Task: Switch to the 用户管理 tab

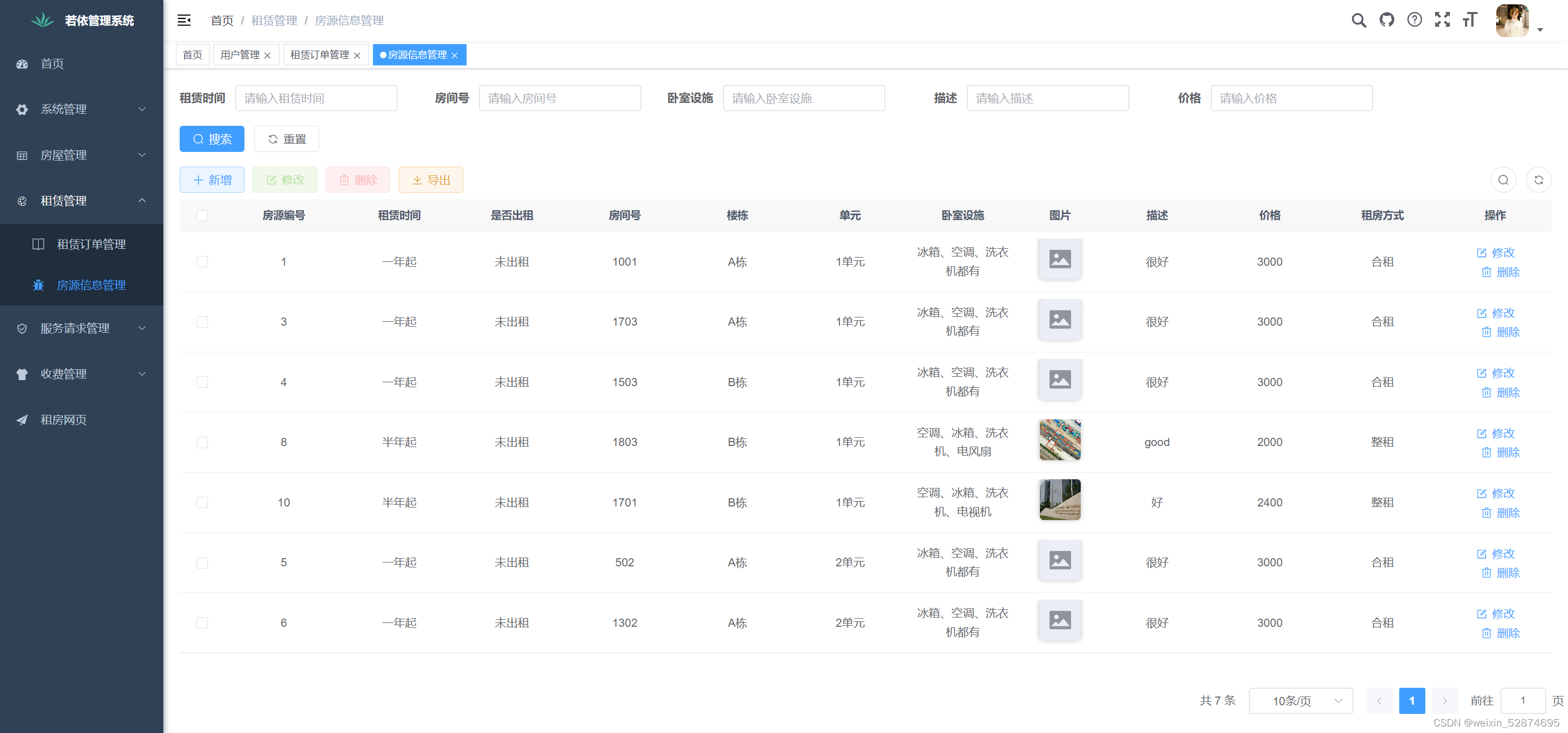Action: point(240,55)
